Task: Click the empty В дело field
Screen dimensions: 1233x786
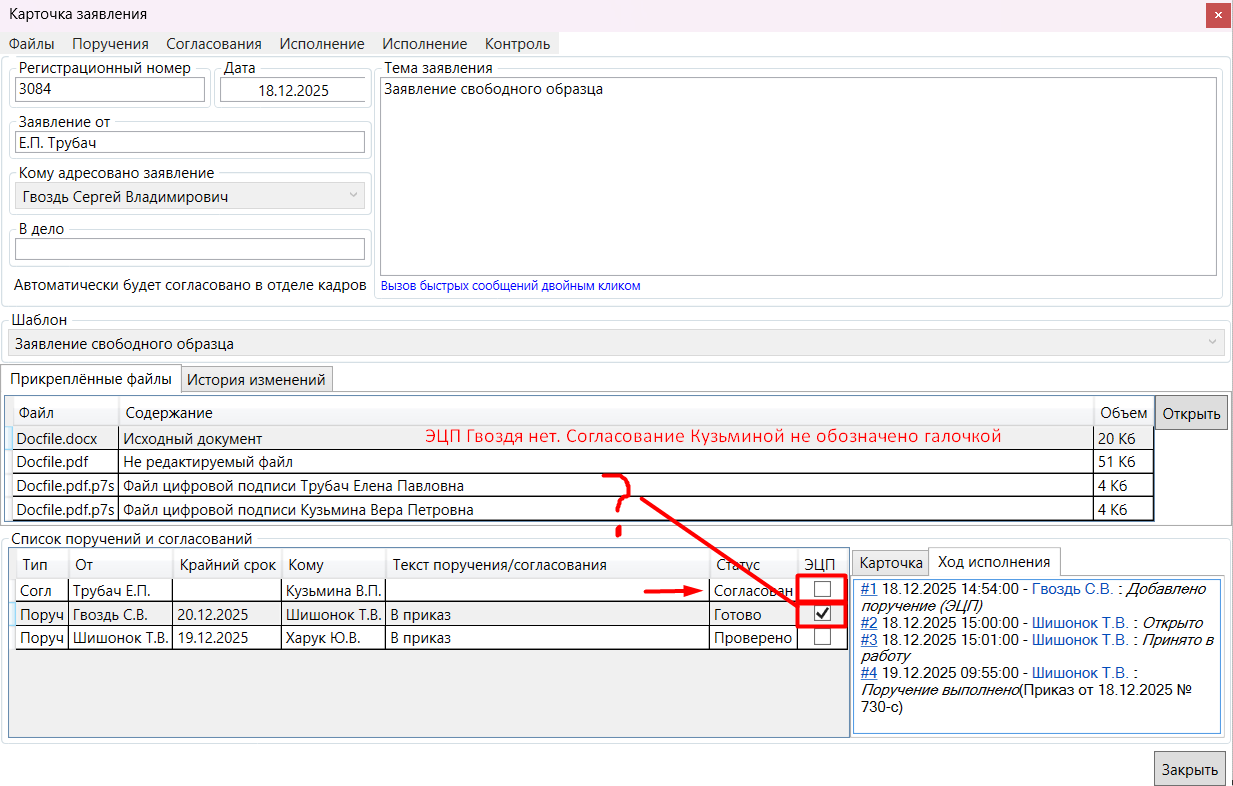Action: tap(190, 249)
